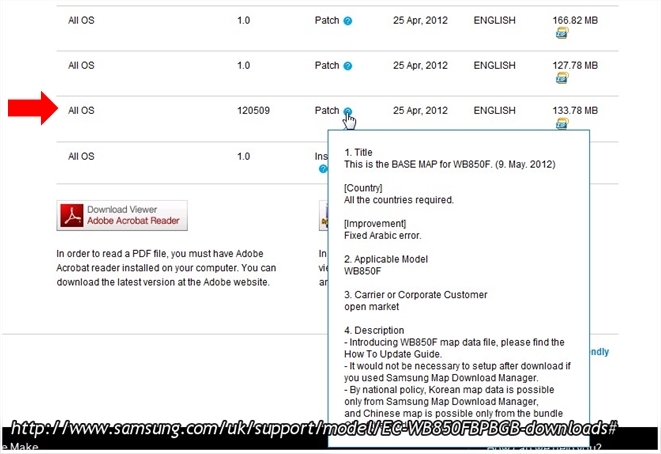Click the help icon beside Patch in 127.78 MB row
This screenshot has height=454, width=661.
pos(348,66)
